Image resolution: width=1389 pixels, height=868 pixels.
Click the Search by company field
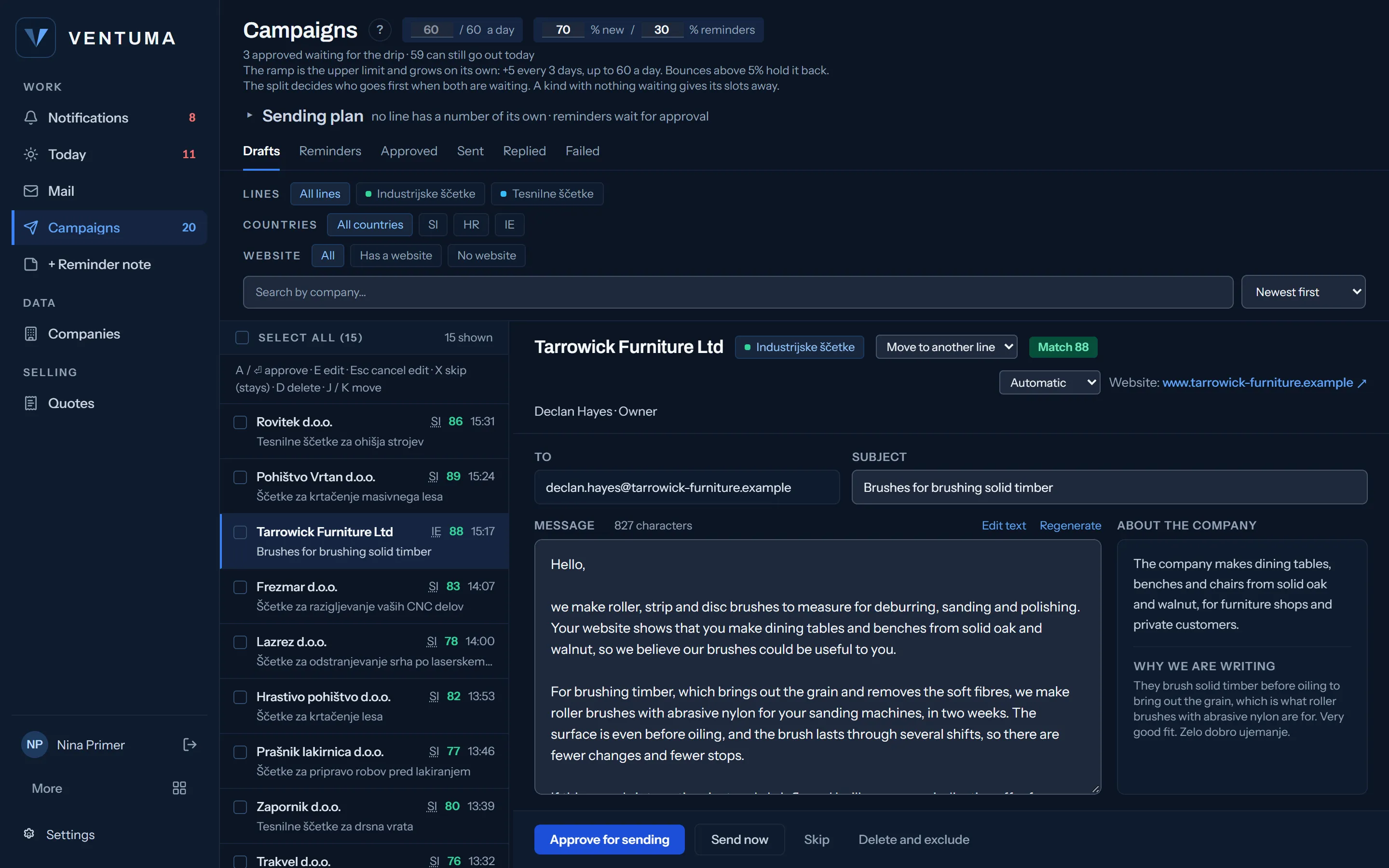click(x=737, y=292)
